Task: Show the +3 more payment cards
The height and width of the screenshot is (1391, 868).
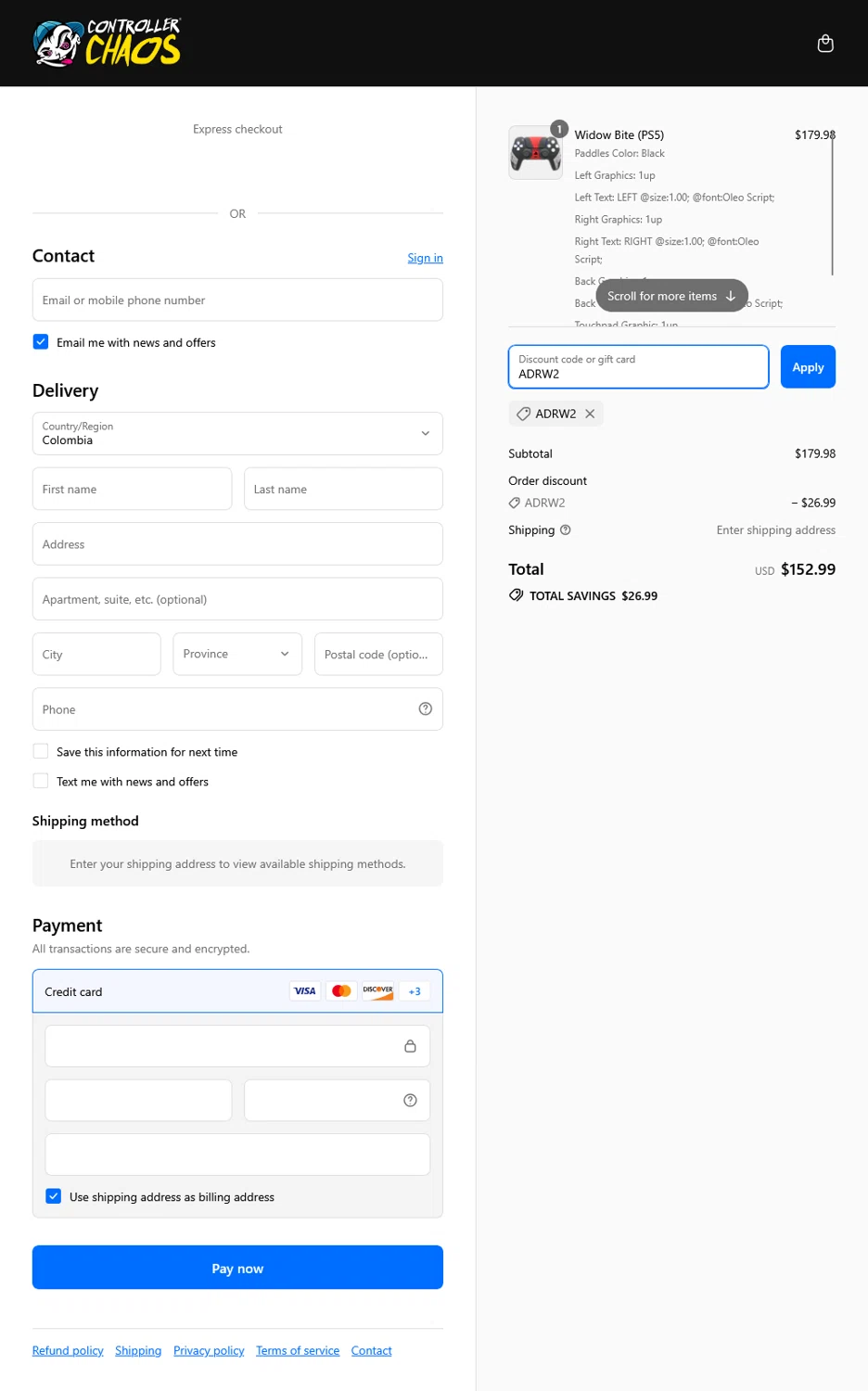Action: pyautogui.click(x=415, y=991)
